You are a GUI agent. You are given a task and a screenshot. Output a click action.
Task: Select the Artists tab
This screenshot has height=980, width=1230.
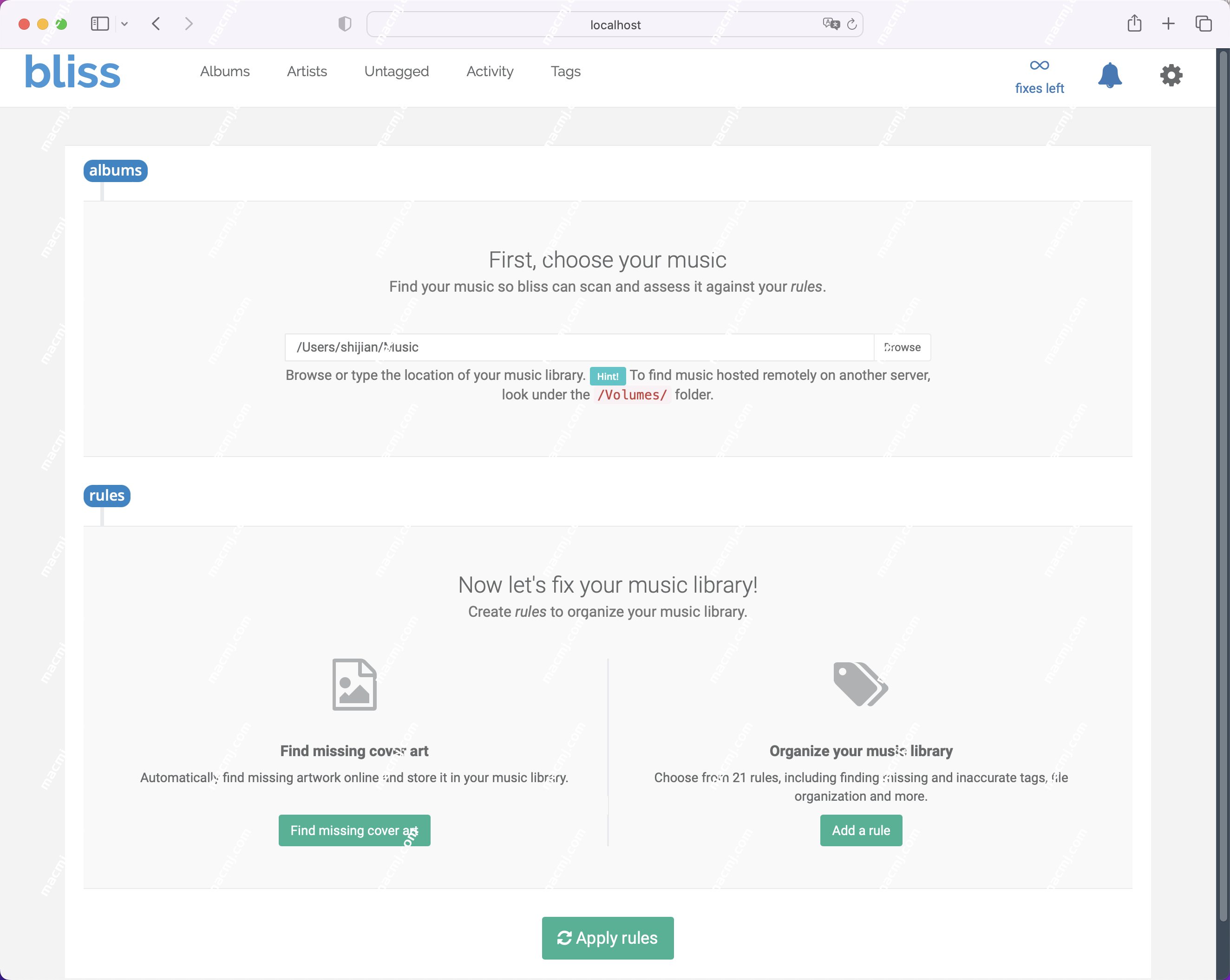pos(307,72)
